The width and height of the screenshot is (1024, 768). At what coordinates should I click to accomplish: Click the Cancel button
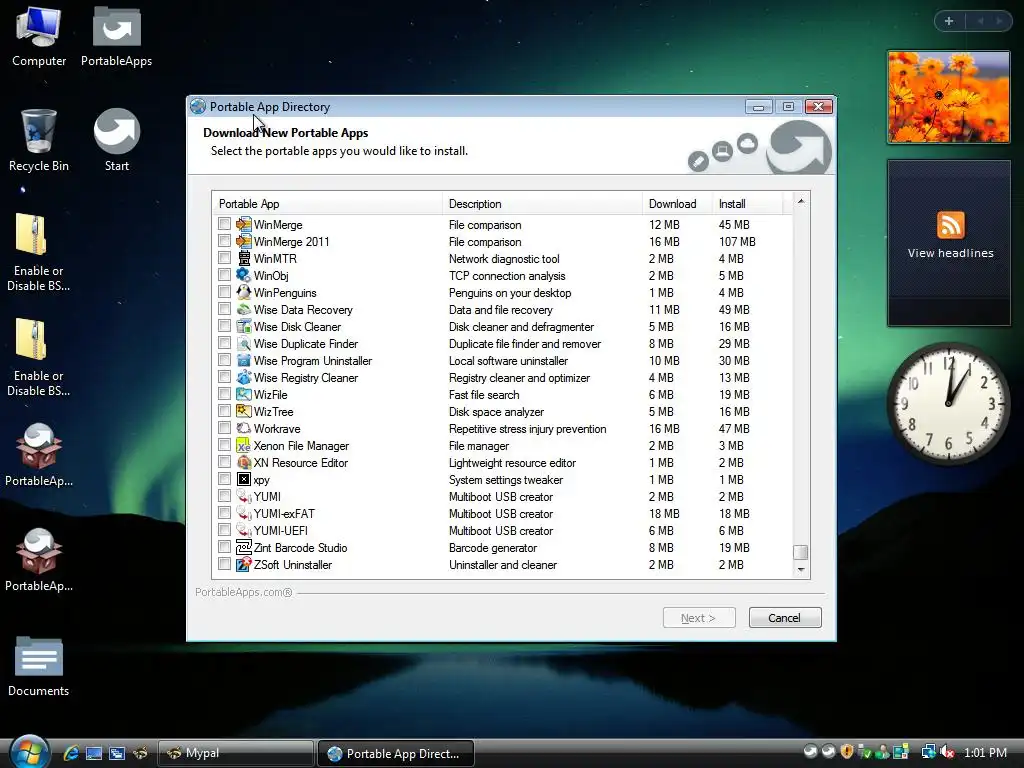(x=784, y=618)
